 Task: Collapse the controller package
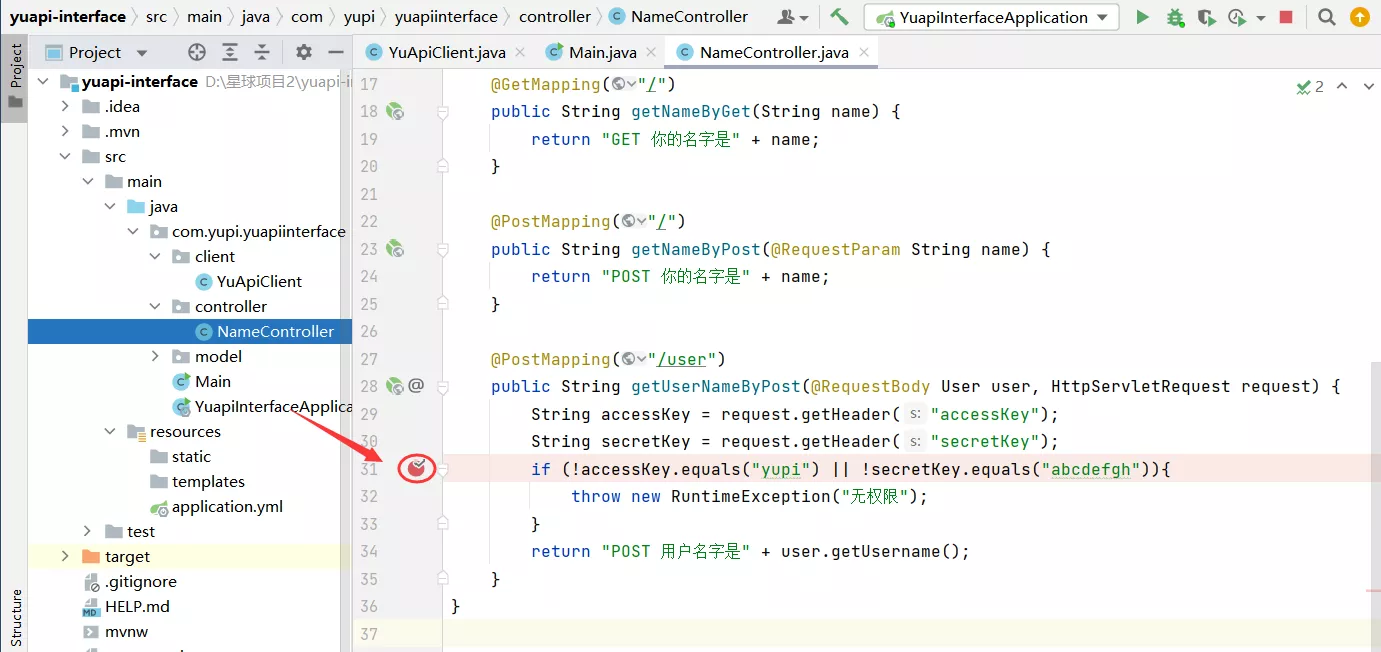pos(155,306)
